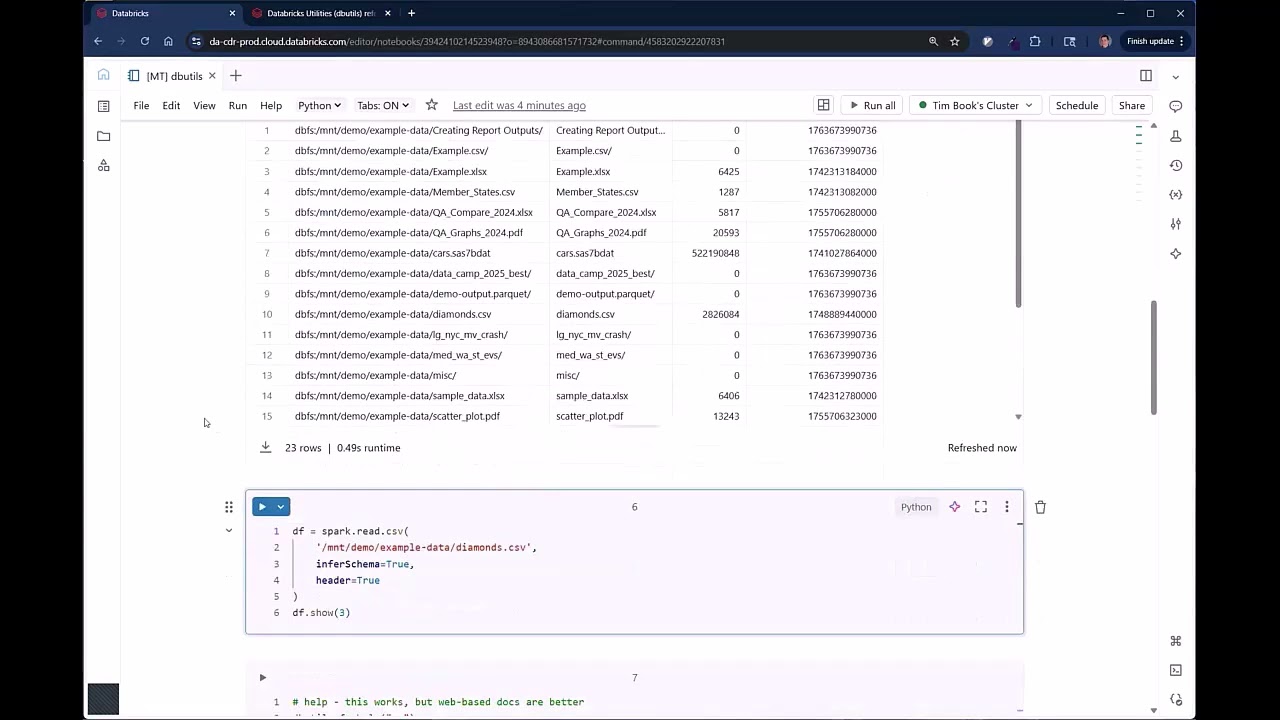Open the environment sliders icon
The height and width of the screenshot is (720, 1280).
pyautogui.click(x=1176, y=224)
